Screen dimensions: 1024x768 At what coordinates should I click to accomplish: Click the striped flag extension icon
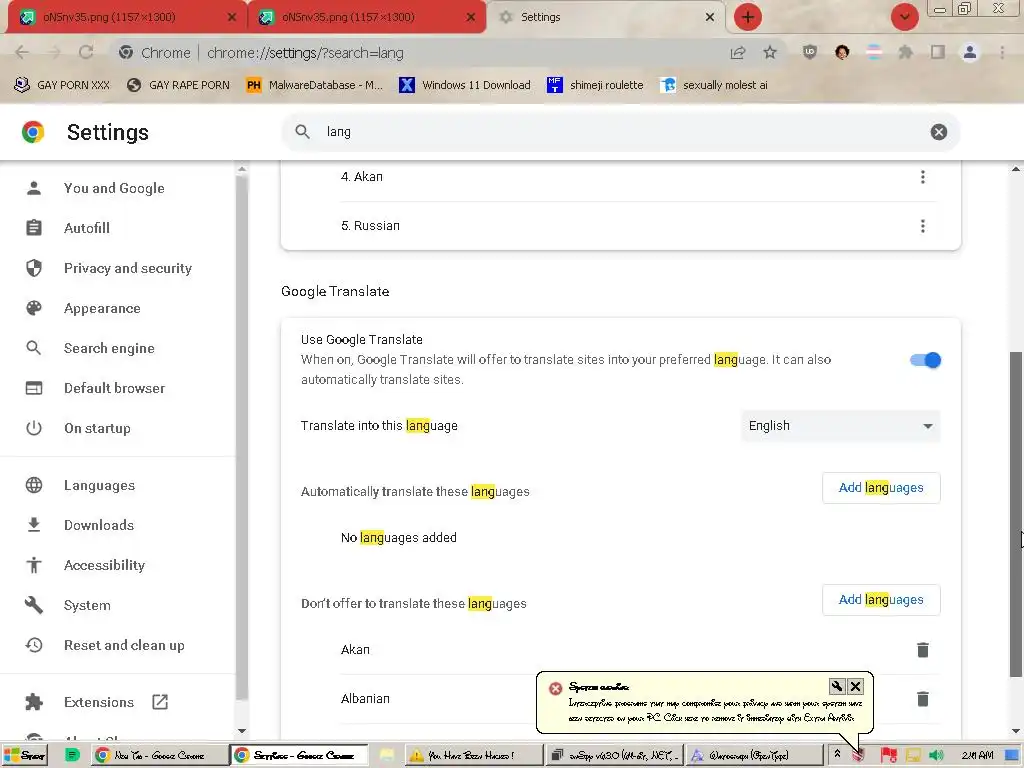pyautogui.click(x=874, y=52)
